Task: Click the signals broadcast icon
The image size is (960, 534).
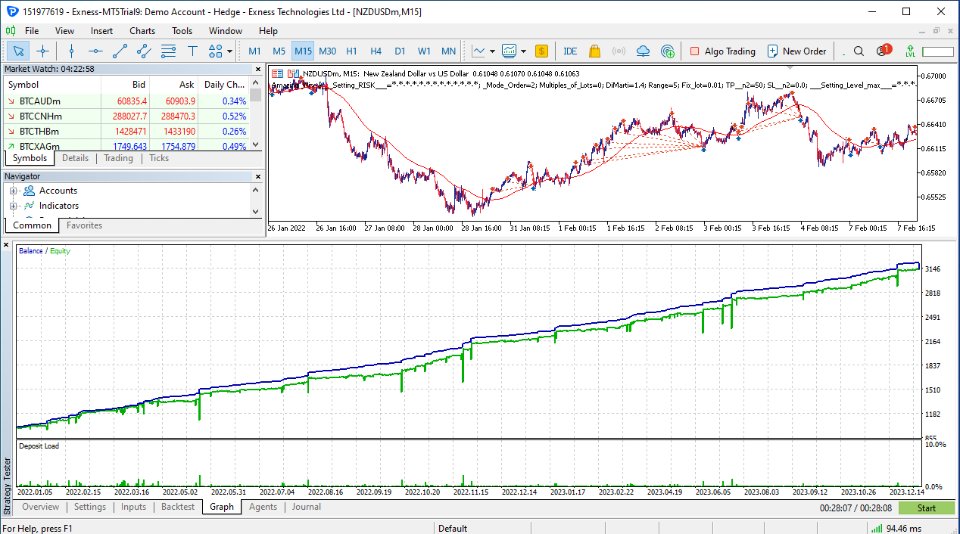Action: tap(618, 51)
